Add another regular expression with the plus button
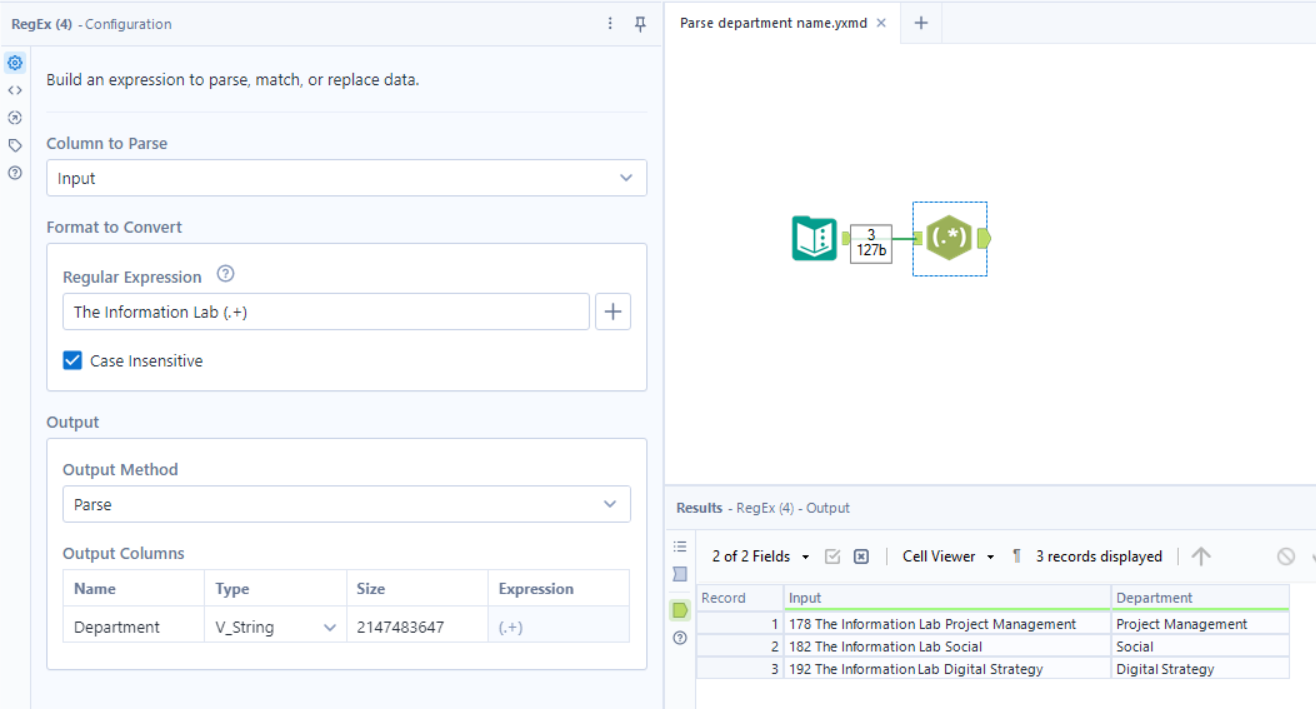The width and height of the screenshot is (1316, 709). click(x=613, y=311)
